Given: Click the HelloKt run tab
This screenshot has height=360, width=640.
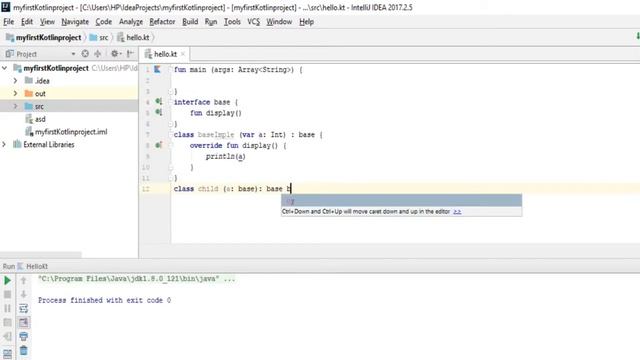Looking at the screenshot, I should [33, 267].
